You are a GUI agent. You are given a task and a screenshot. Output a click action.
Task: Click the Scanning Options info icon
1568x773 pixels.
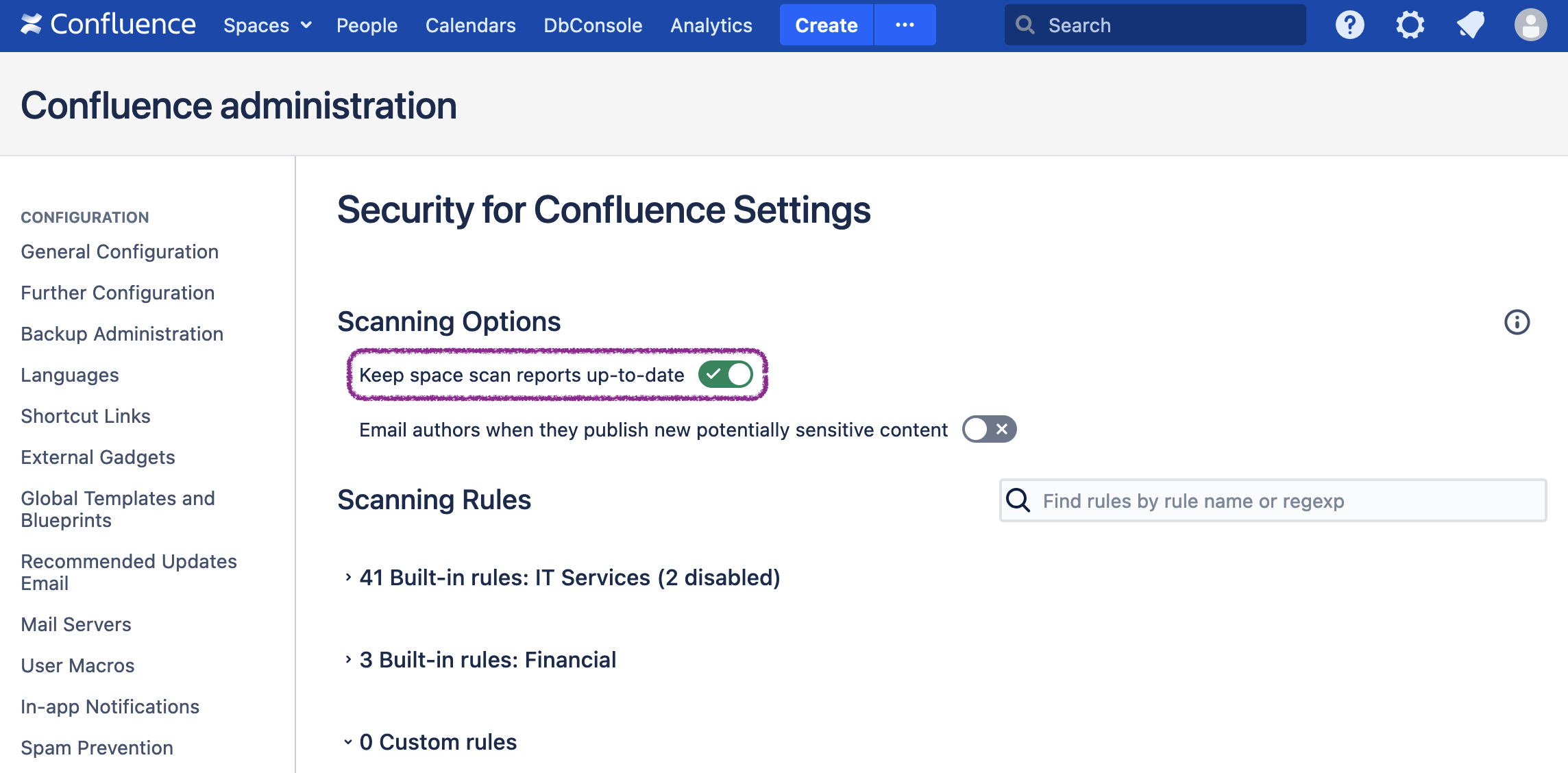1517,322
